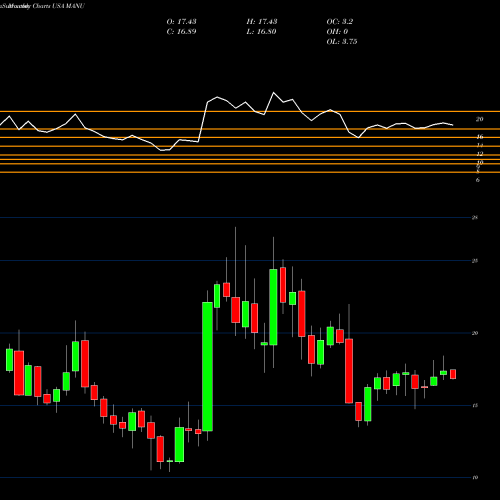Click the low price value L: 16.80
The height and width of the screenshot is (500, 500).
(x=261, y=32)
